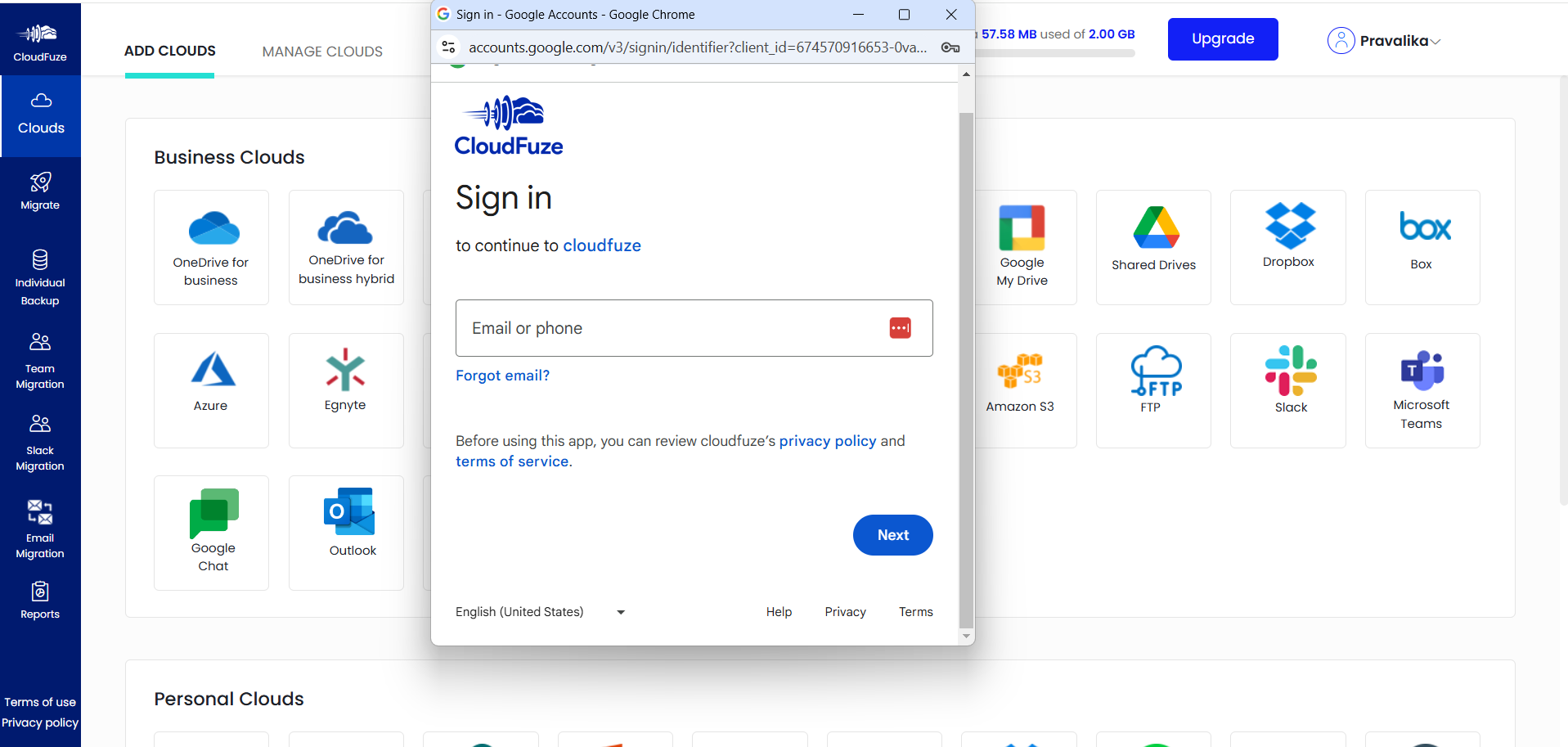Switch to the MANAGE CLOUDS tab
The width and height of the screenshot is (1568, 747).
[322, 52]
